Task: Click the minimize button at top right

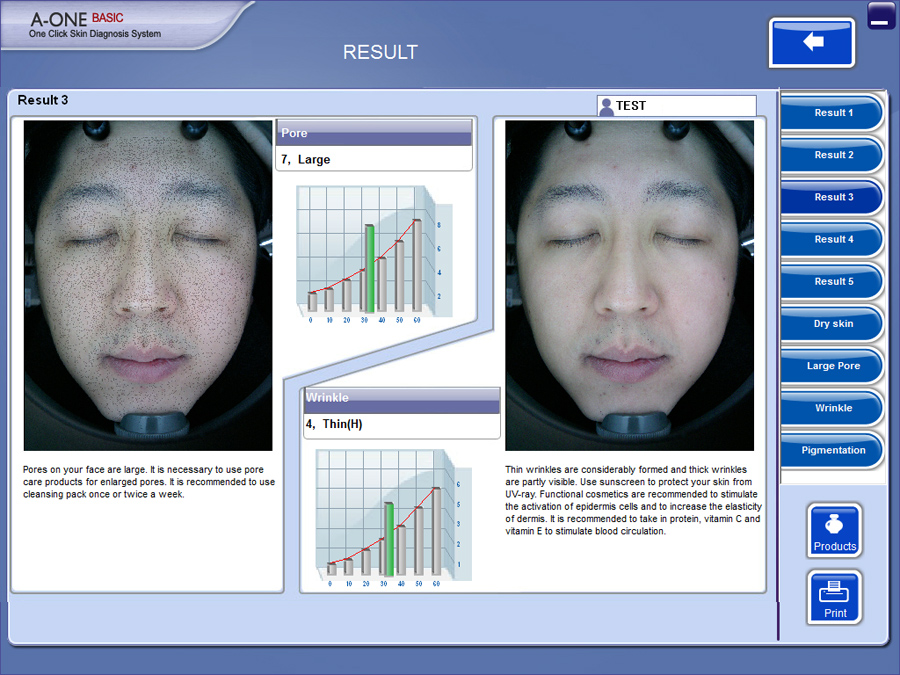Action: tap(881, 16)
